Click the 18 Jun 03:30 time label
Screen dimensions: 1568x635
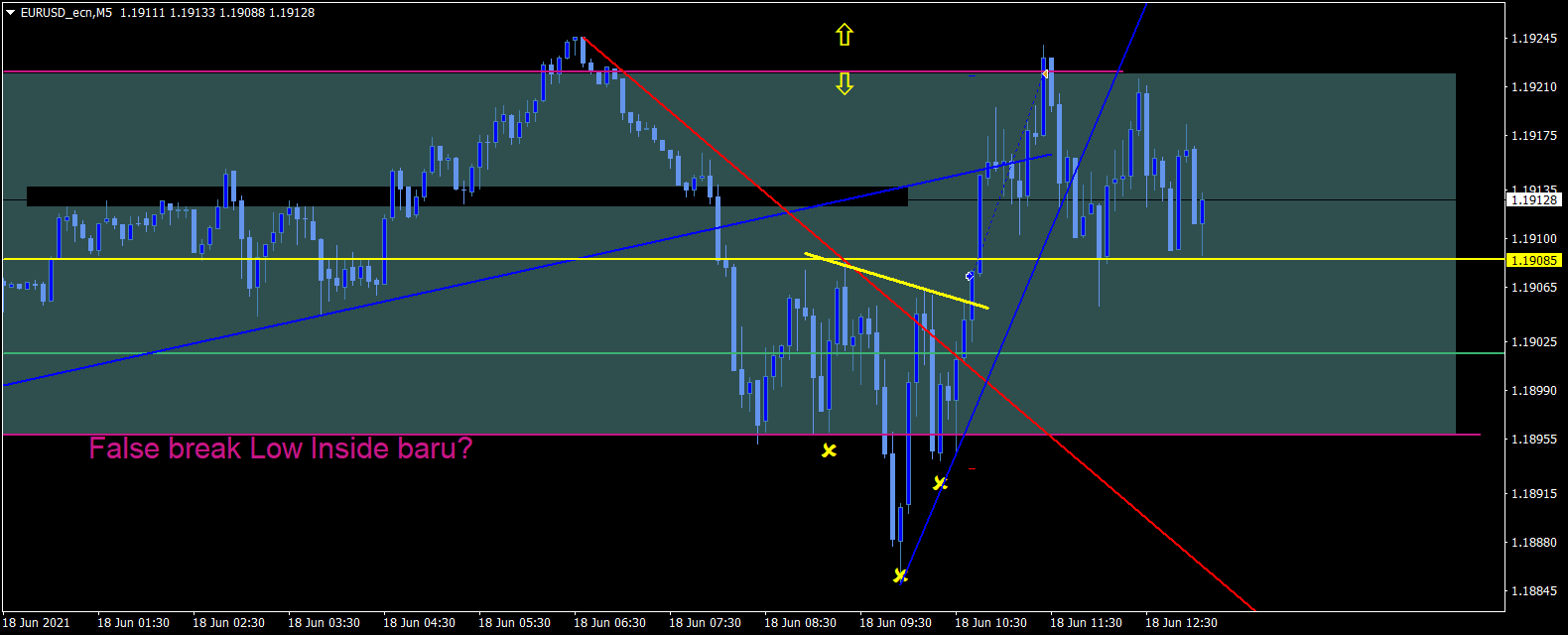pos(324,623)
